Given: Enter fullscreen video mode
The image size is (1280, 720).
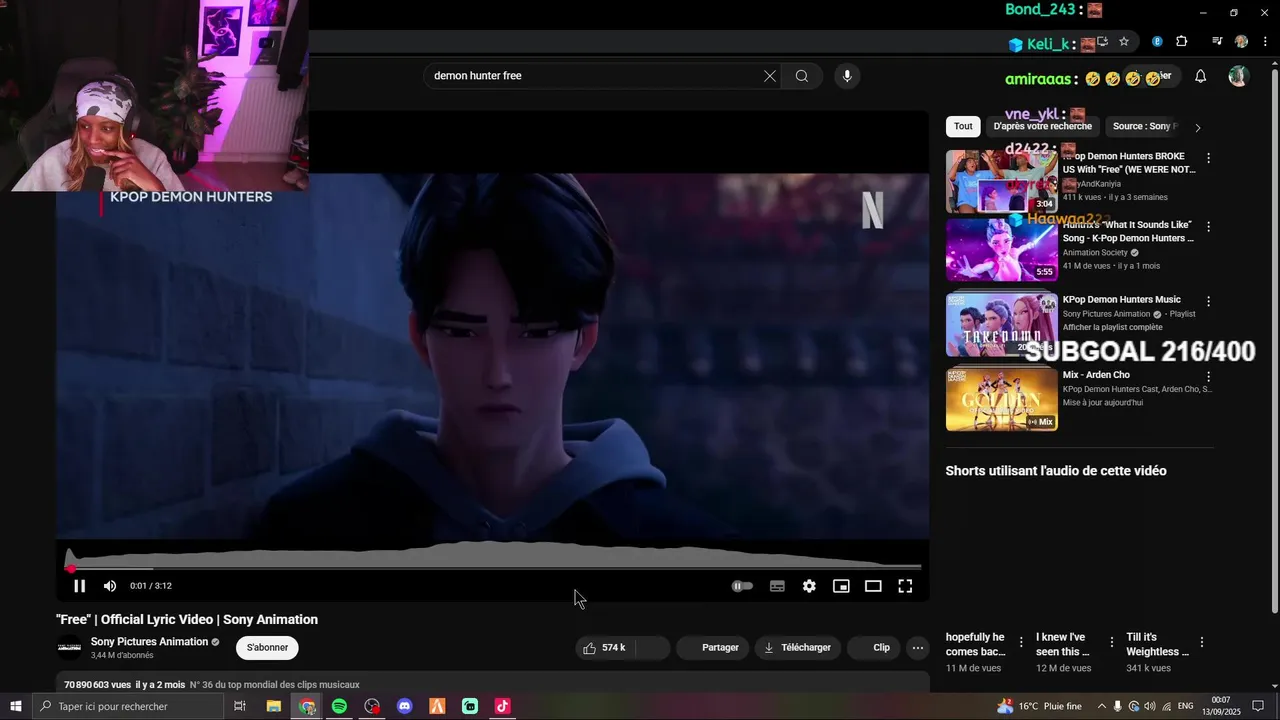Looking at the screenshot, I should coord(905,586).
